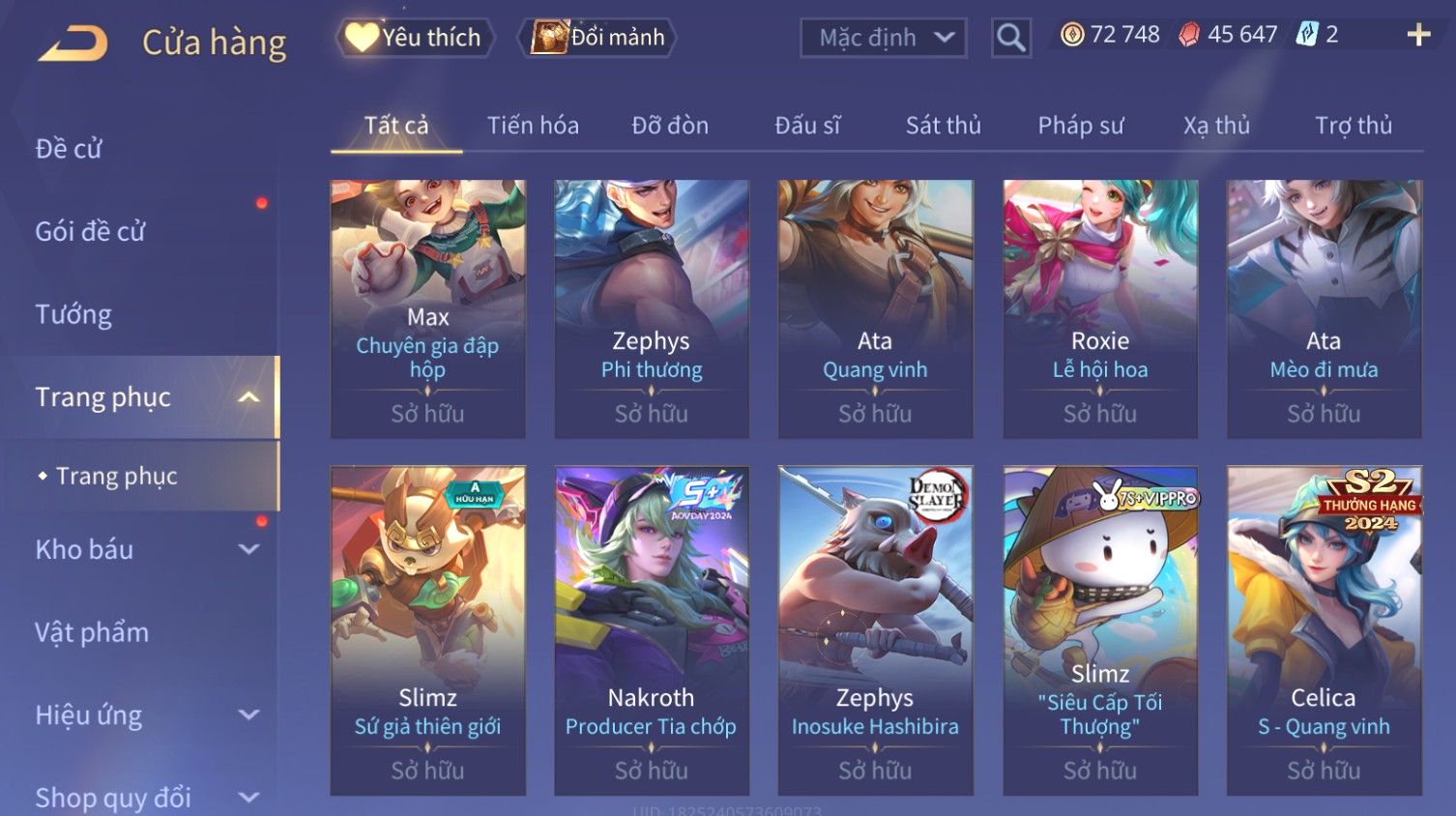
Task: Click the gold coin balance icon
Action: (x=1072, y=35)
